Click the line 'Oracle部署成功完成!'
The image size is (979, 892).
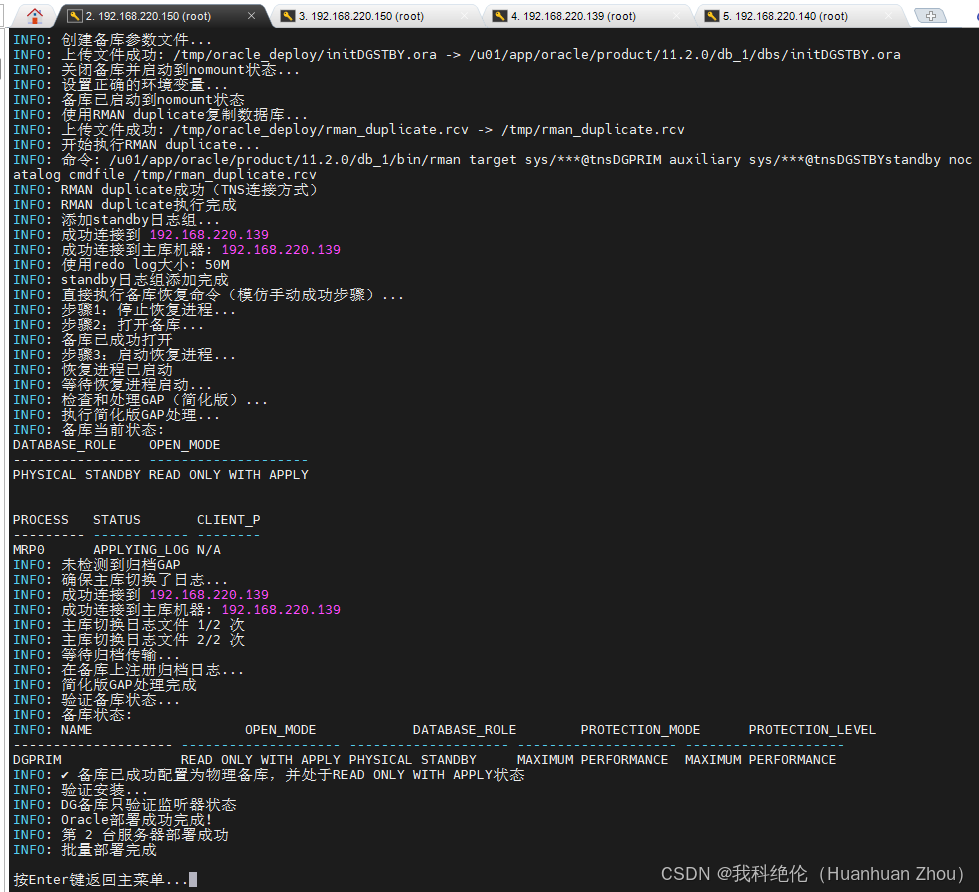click(x=113, y=819)
